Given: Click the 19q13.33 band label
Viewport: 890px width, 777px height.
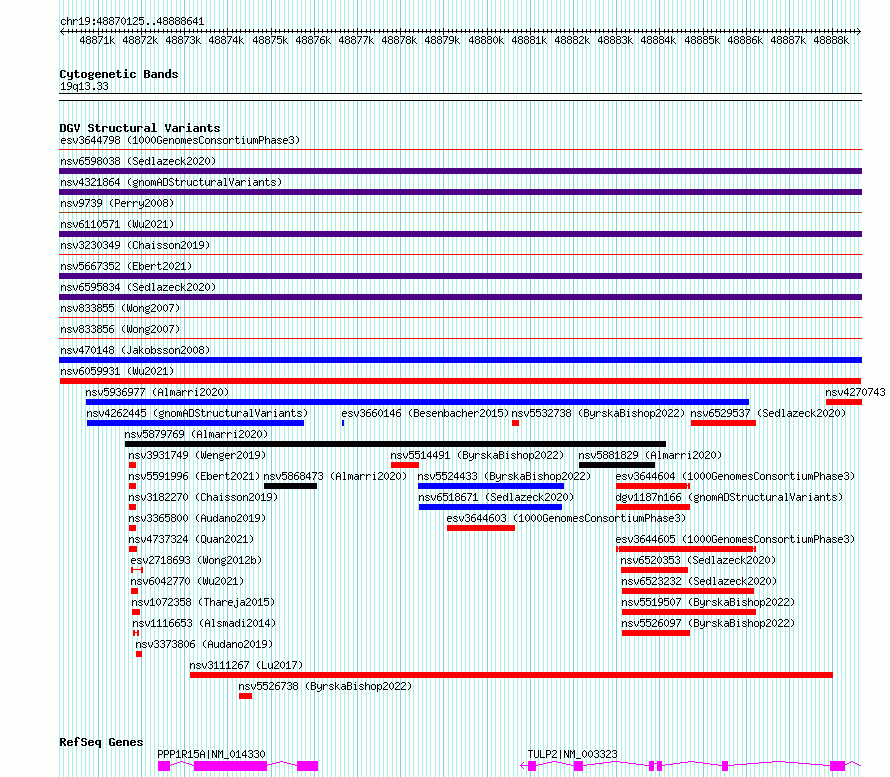Looking at the screenshot, I should click(x=84, y=87).
